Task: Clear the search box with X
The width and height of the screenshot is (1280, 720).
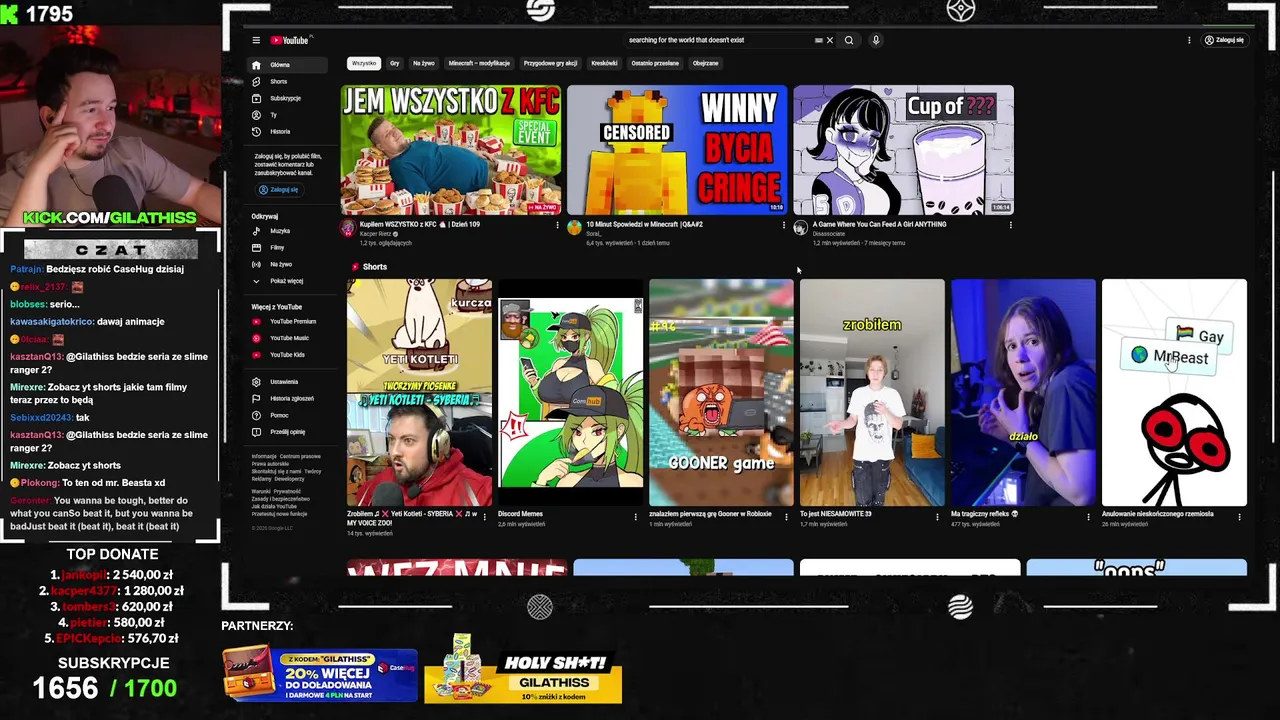Action: point(830,40)
